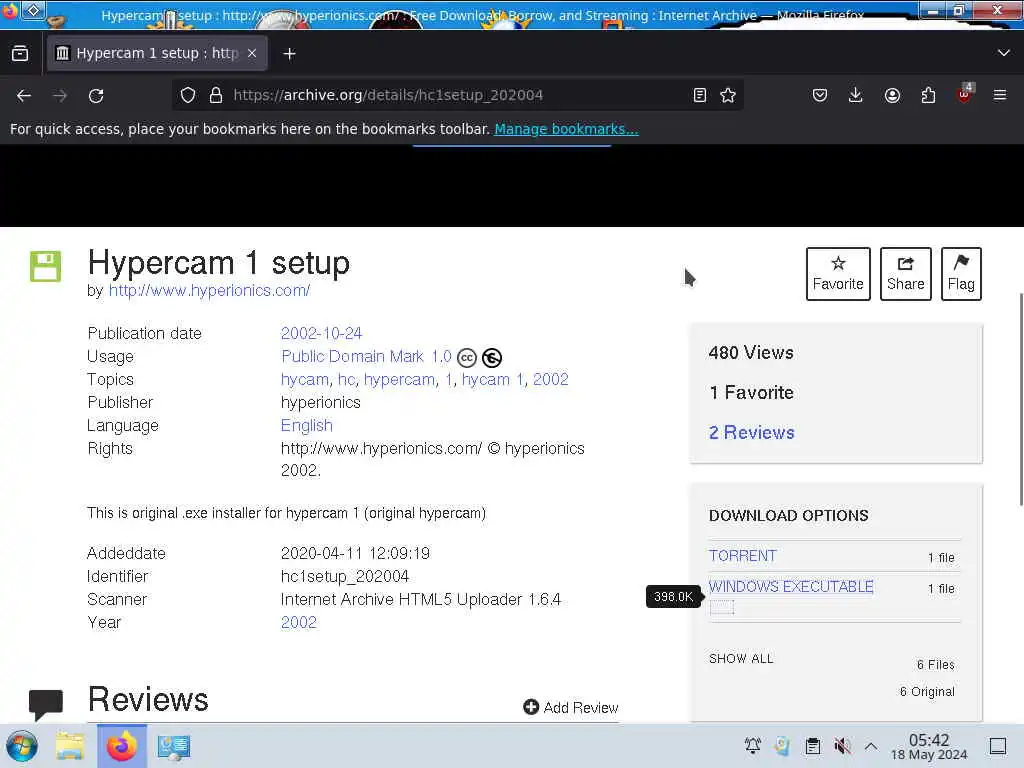Open the hycam 1 topic link
Viewport: 1024px width, 768px height.
pos(493,379)
